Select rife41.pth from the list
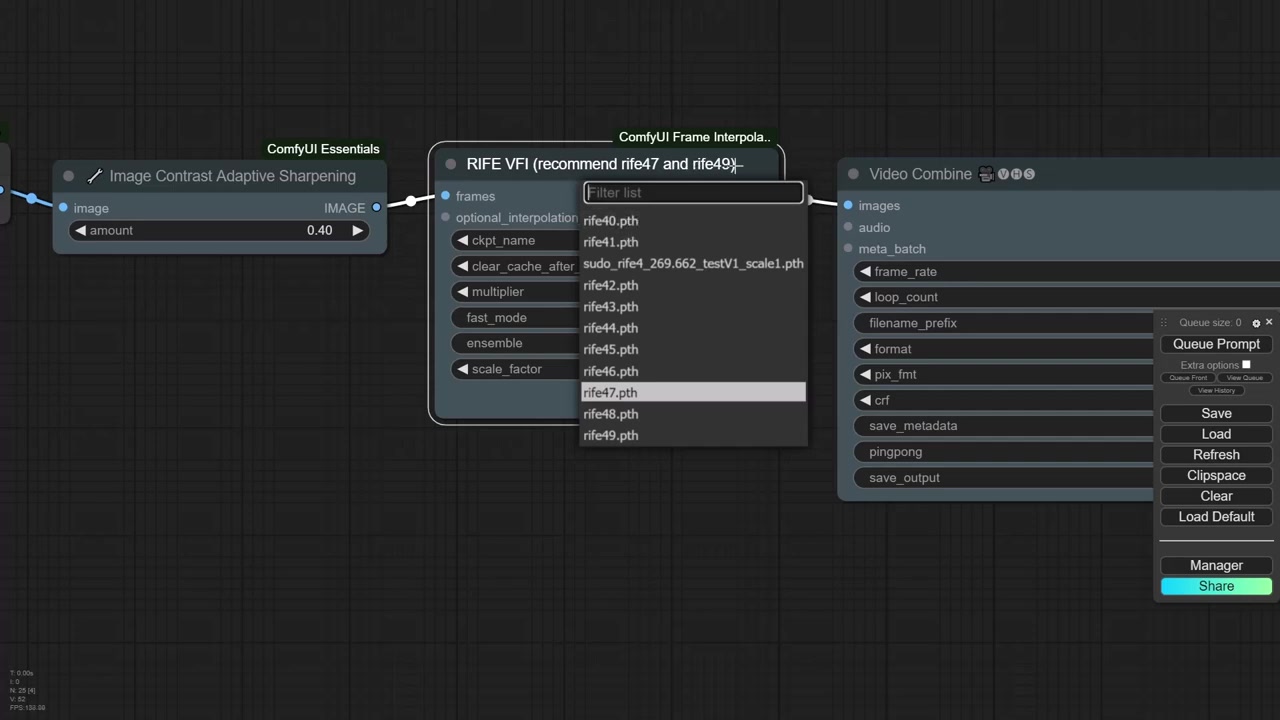This screenshot has height=720, width=1280. click(x=693, y=242)
